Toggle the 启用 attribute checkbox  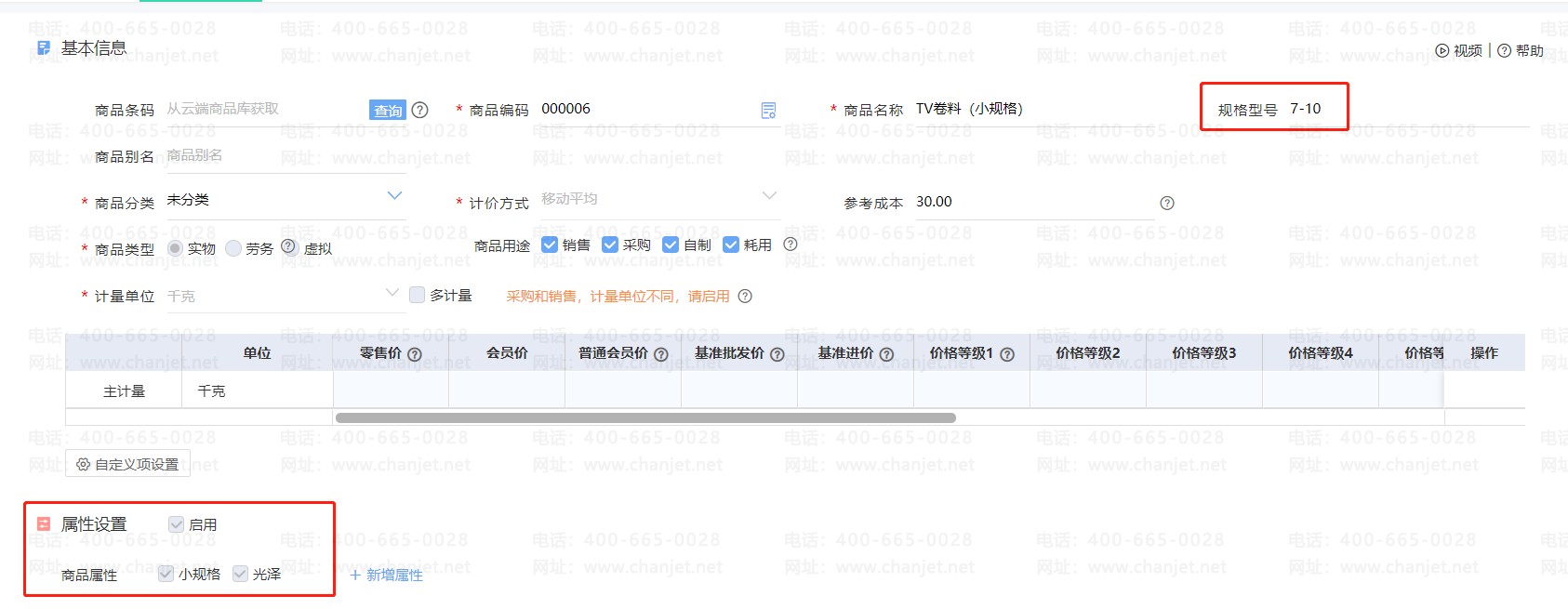coord(176,524)
